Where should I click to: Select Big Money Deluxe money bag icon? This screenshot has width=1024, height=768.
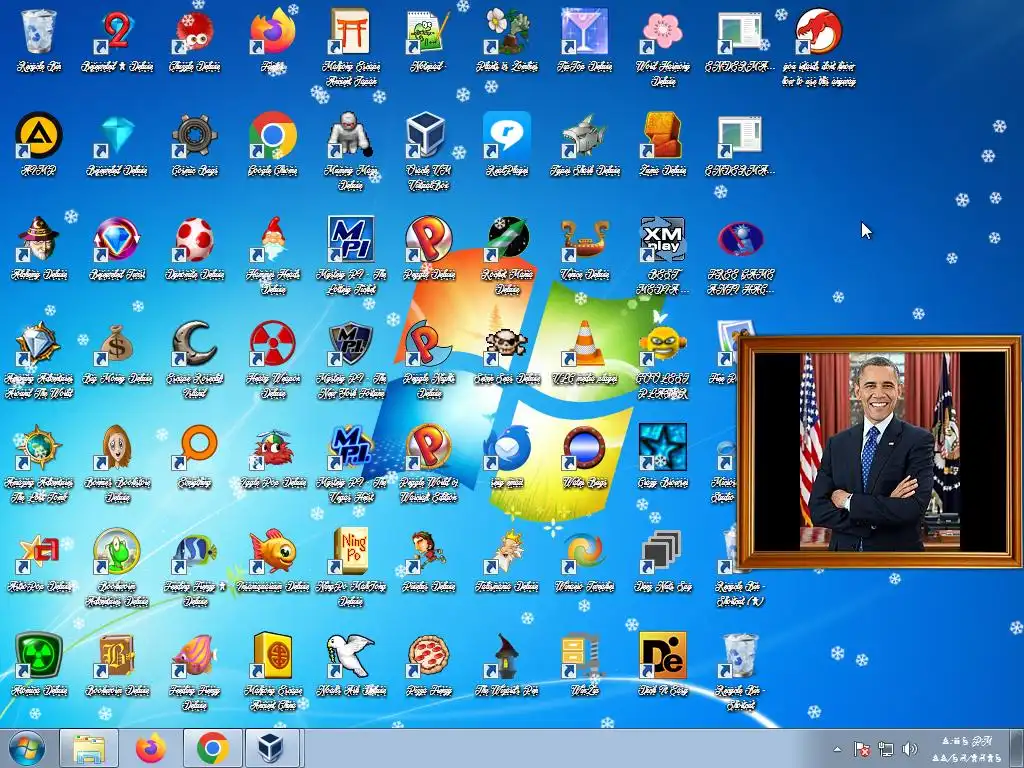[116, 343]
